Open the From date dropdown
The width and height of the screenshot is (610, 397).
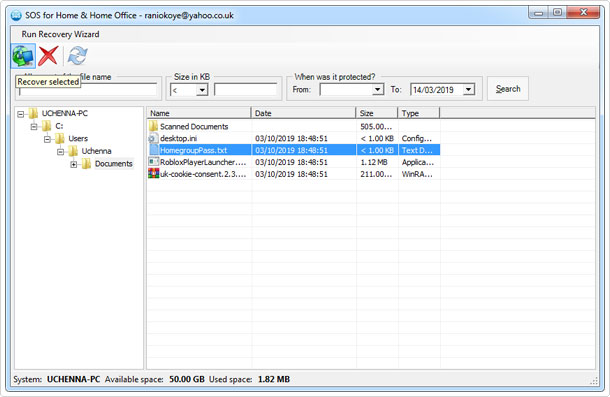377,90
